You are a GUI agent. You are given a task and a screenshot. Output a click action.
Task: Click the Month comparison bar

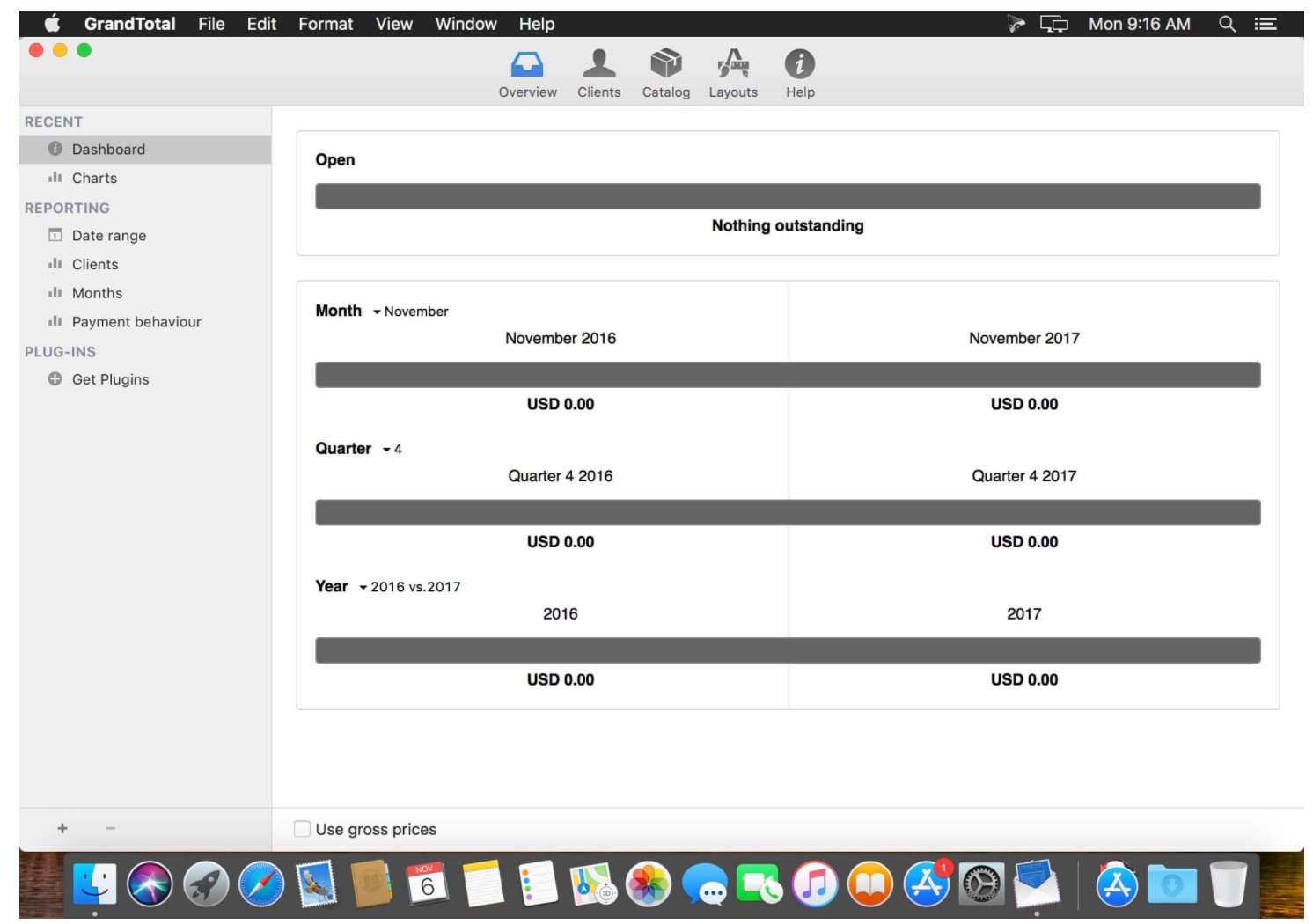(x=788, y=375)
